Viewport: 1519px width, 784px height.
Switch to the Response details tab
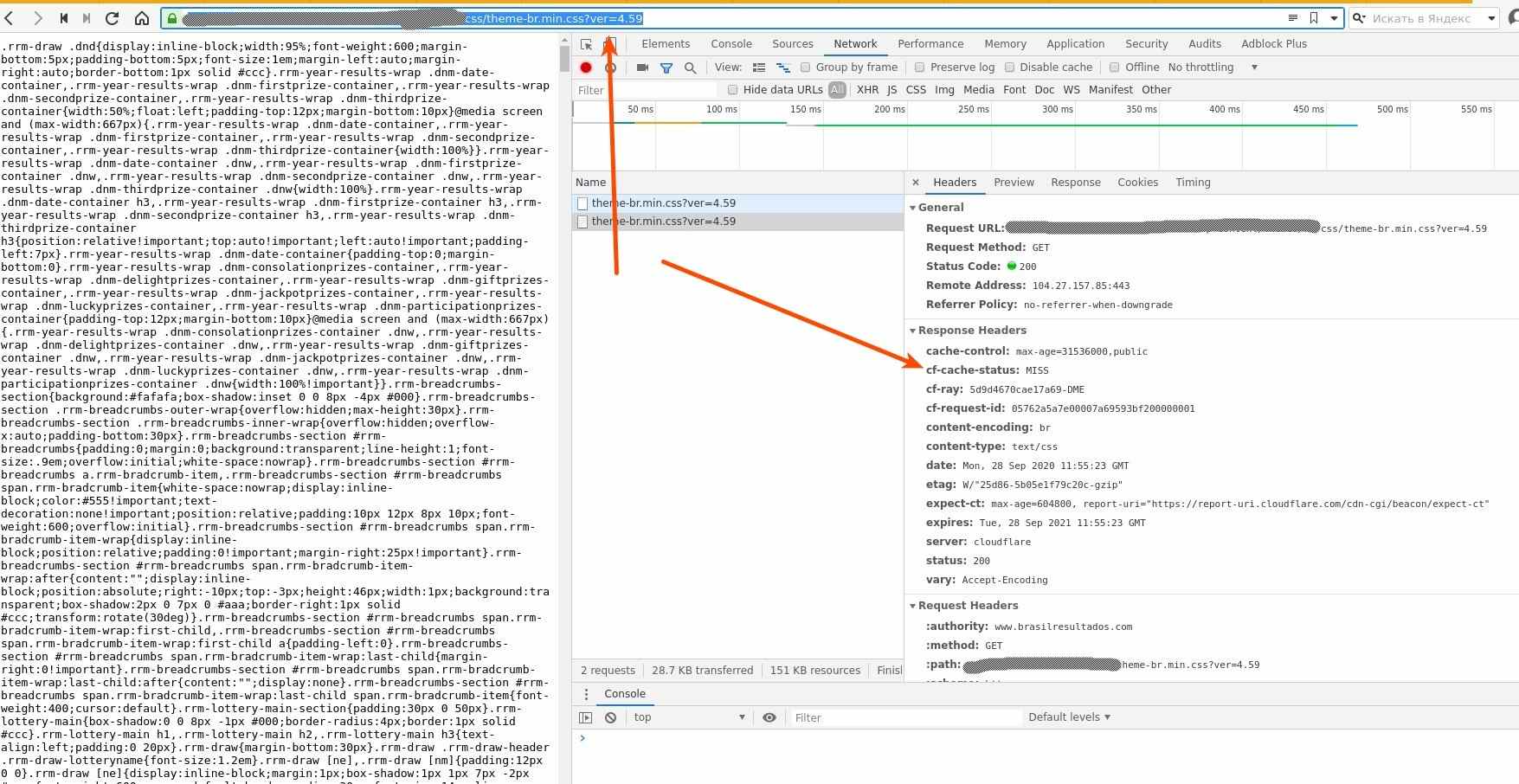pyautogui.click(x=1075, y=183)
